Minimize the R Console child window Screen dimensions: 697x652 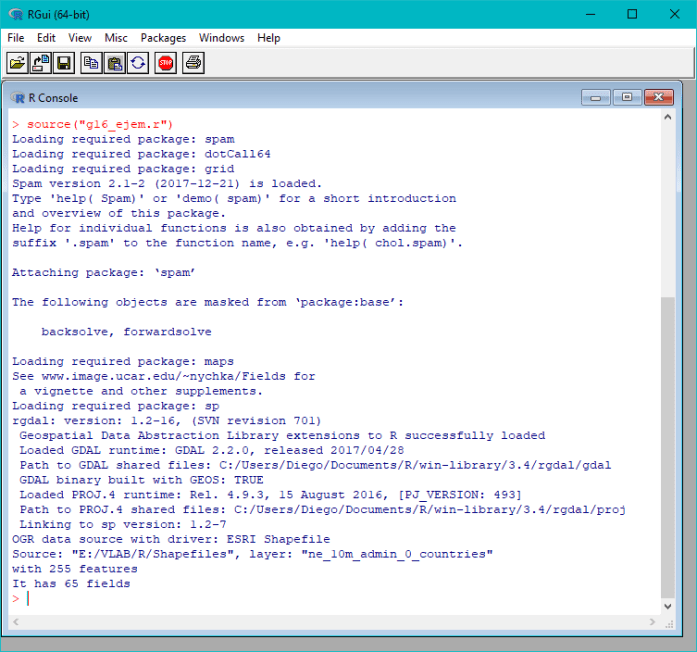click(x=596, y=97)
